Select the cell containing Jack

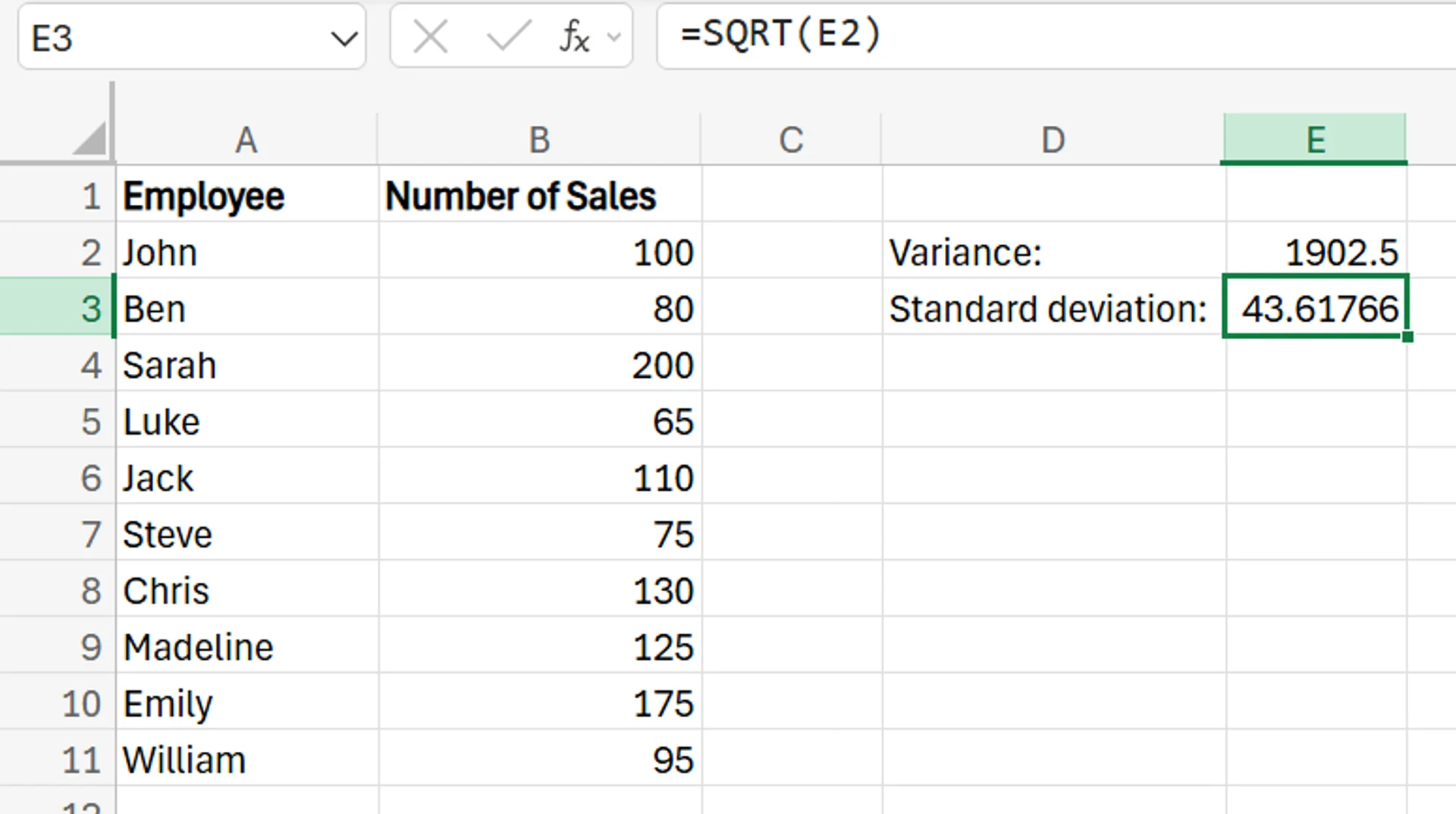click(x=247, y=476)
